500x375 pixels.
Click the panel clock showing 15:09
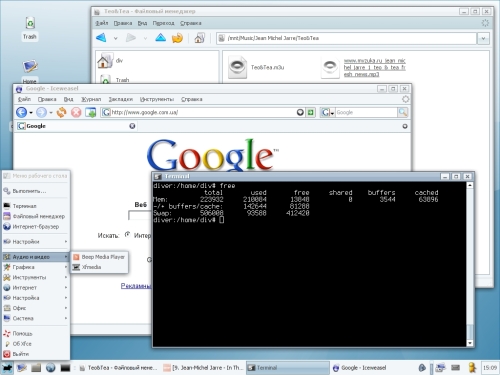click(490, 368)
